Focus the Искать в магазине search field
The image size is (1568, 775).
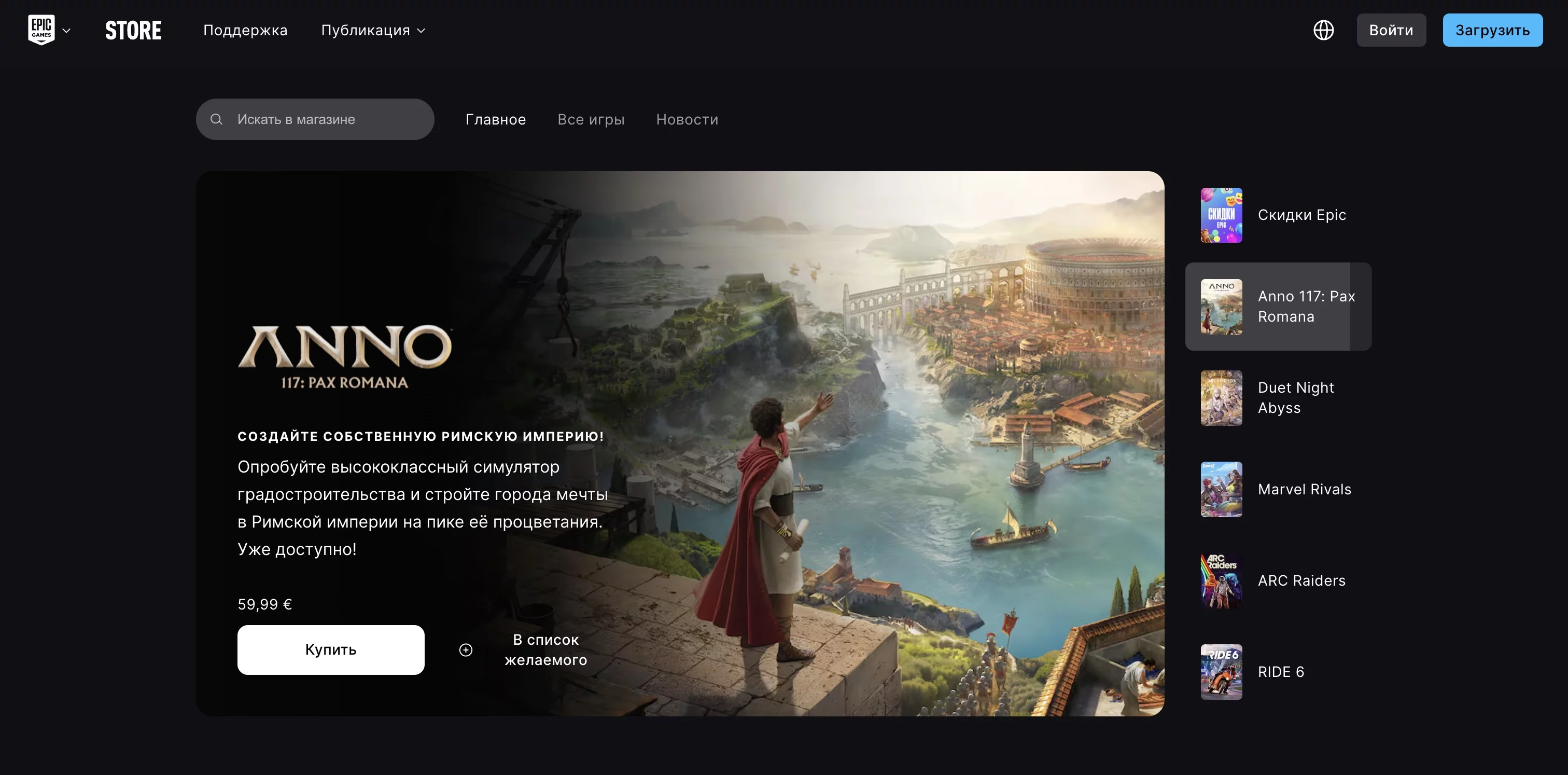(x=315, y=119)
